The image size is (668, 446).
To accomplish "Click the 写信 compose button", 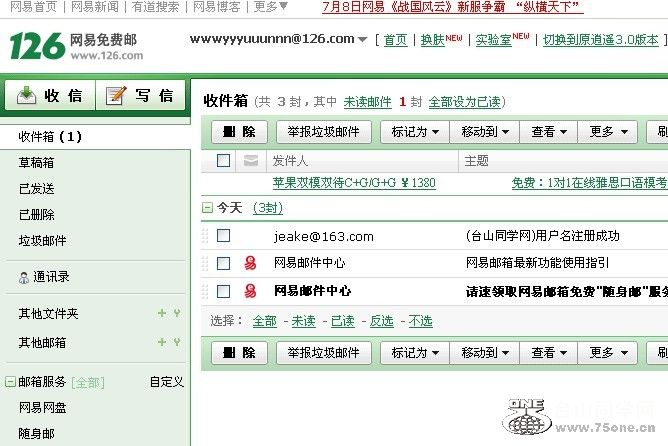I will pyautogui.click(x=141, y=95).
